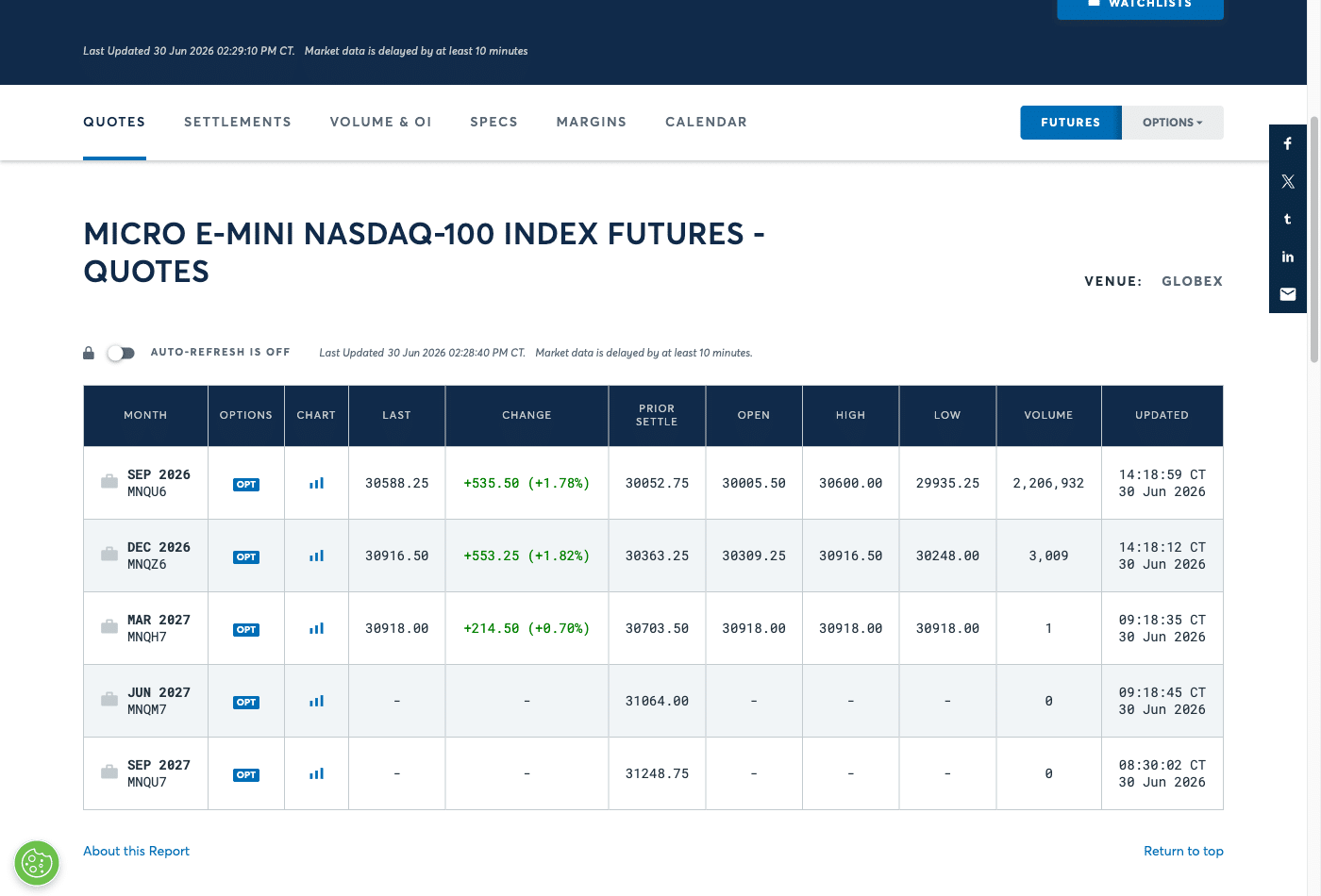Switch to the Settlements tab
Viewport: 1321px width, 896px height.
click(238, 122)
